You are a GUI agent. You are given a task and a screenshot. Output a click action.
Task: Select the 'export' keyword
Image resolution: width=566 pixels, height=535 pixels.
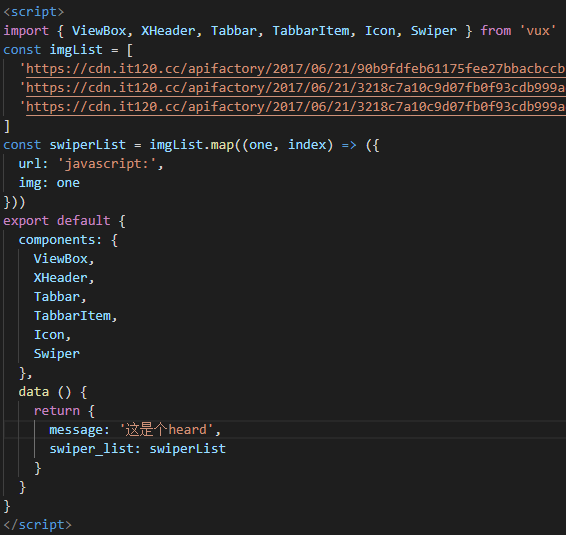click(26, 221)
